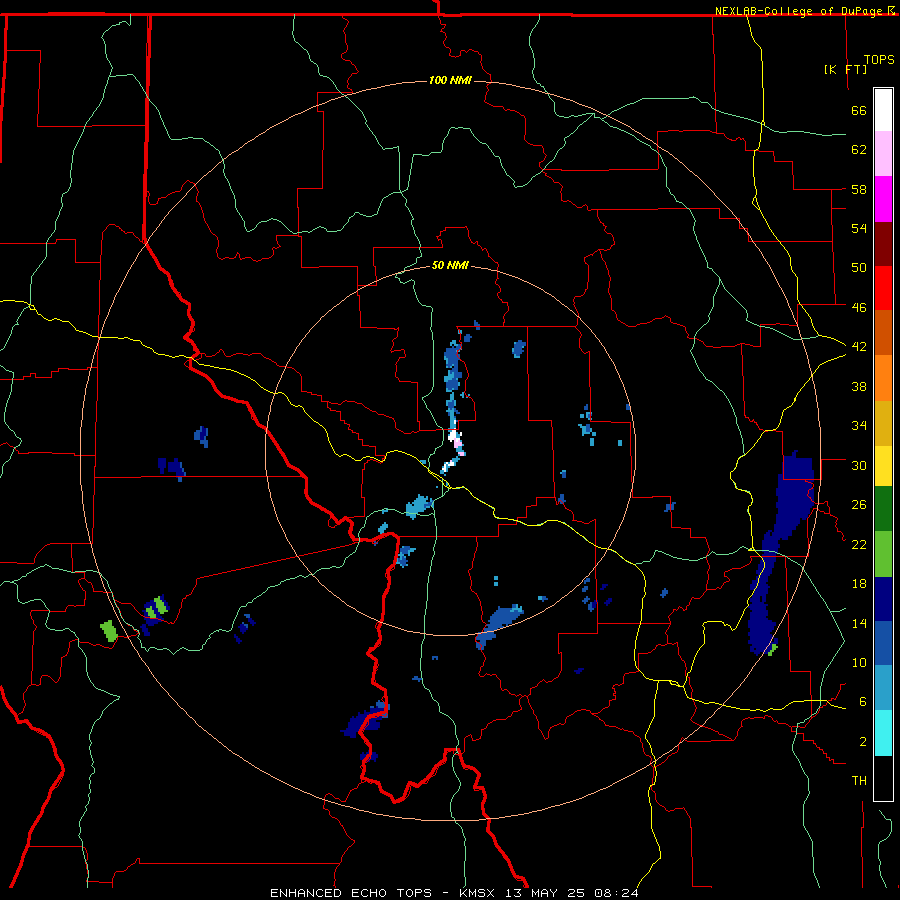The width and height of the screenshot is (900, 900).
Task: Click the light pink legend swatch
Action: 883,154
